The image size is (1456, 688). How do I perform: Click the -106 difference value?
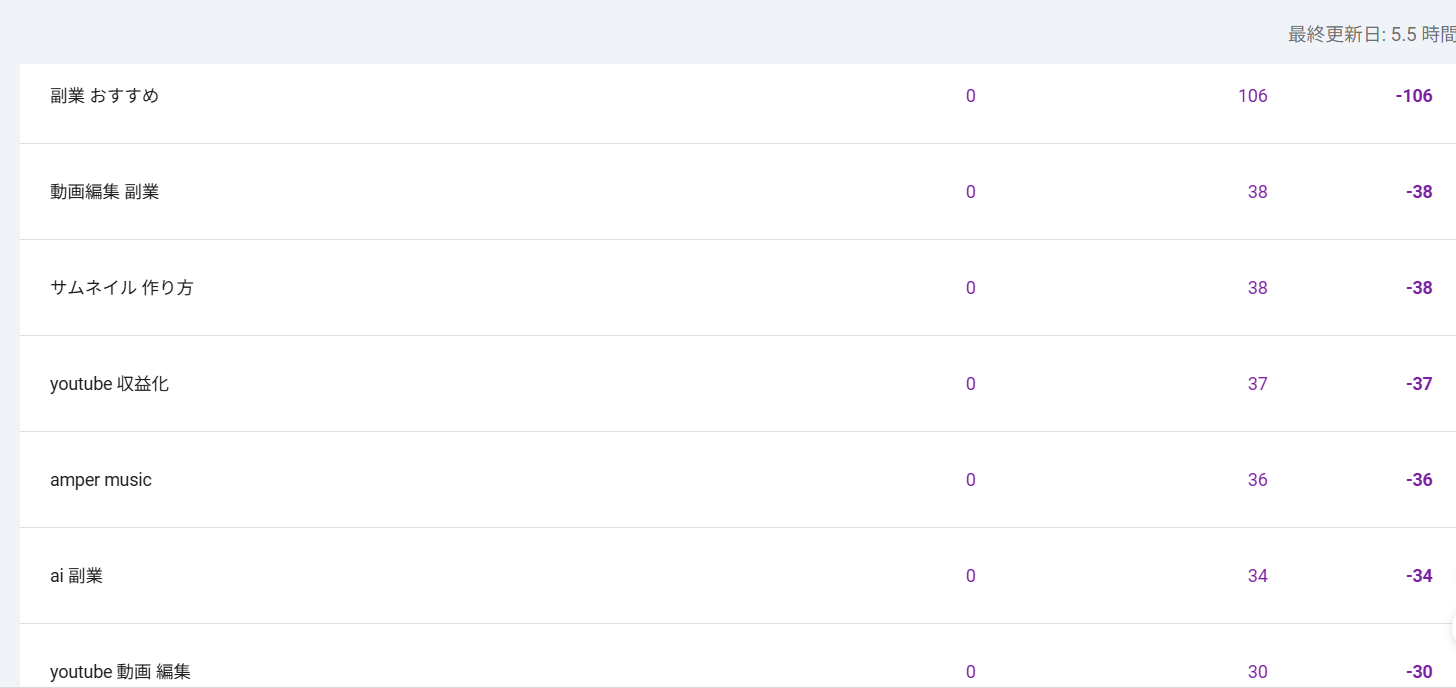point(1414,96)
